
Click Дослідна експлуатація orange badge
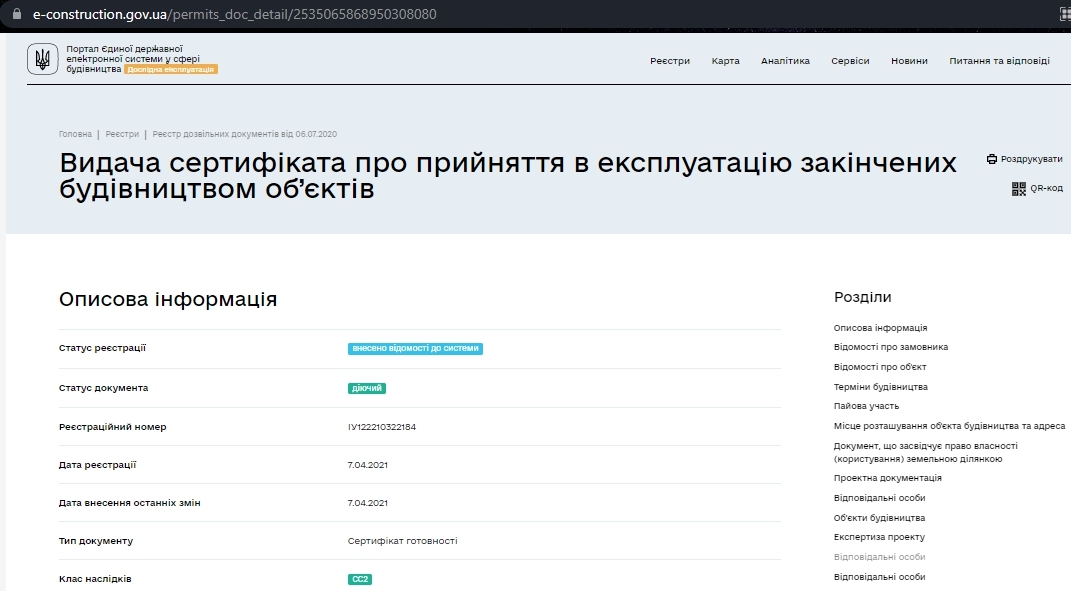[x=171, y=69]
